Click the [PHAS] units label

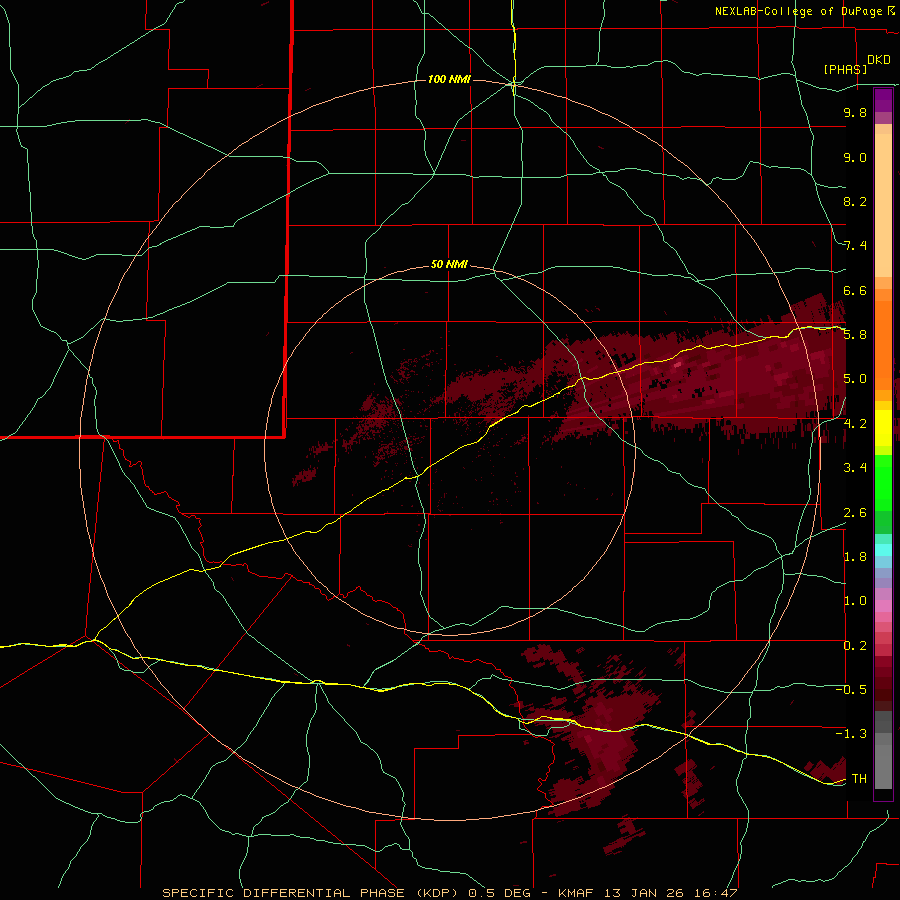coord(845,69)
